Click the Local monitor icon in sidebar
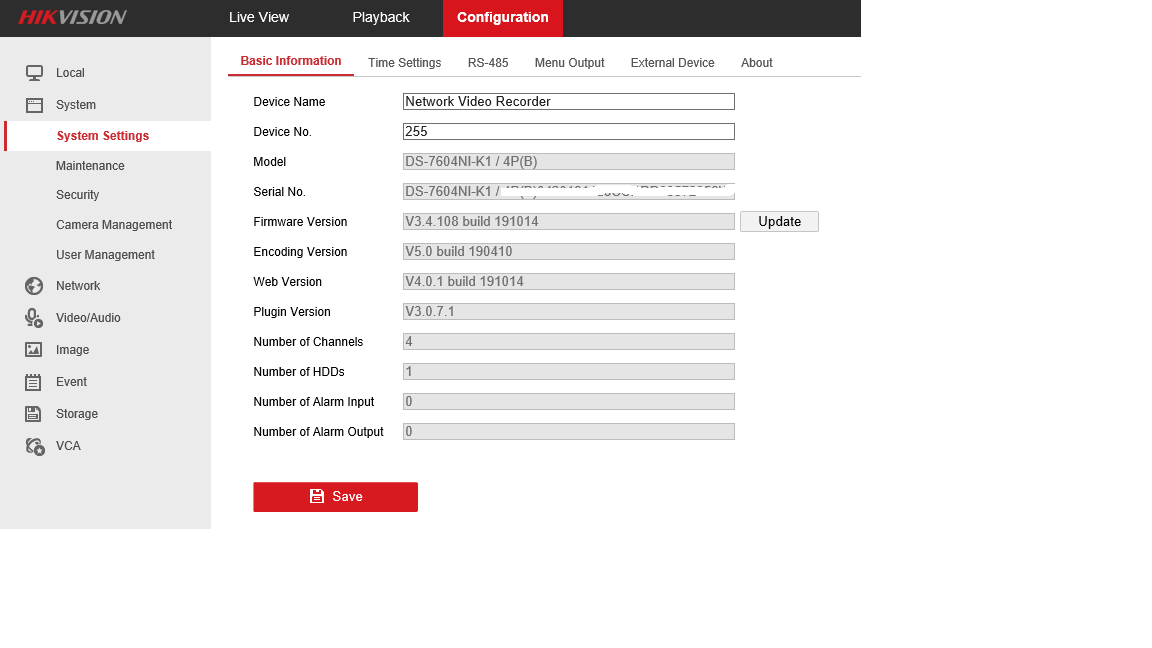 click(x=34, y=73)
